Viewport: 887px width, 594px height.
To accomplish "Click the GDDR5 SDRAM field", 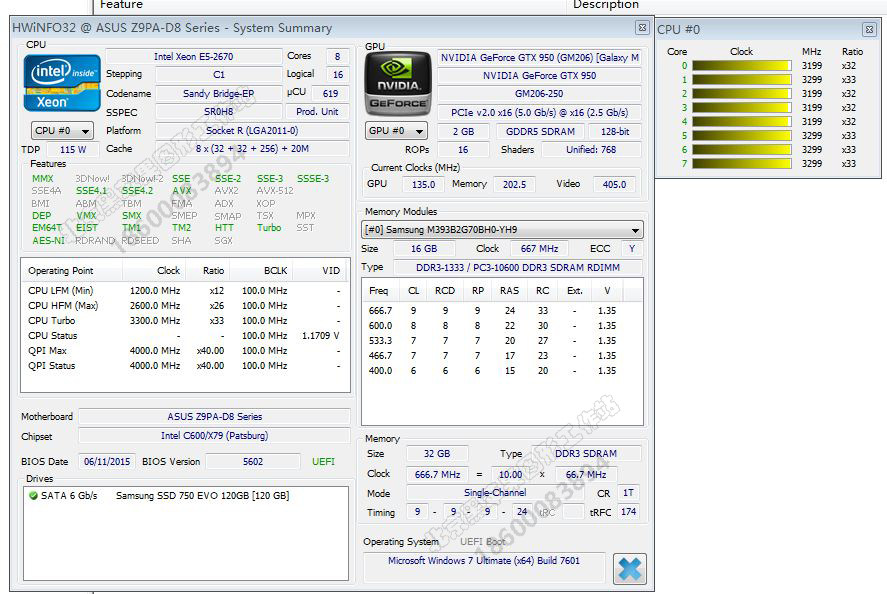I will pyautogui.click(x=540, y=131).
